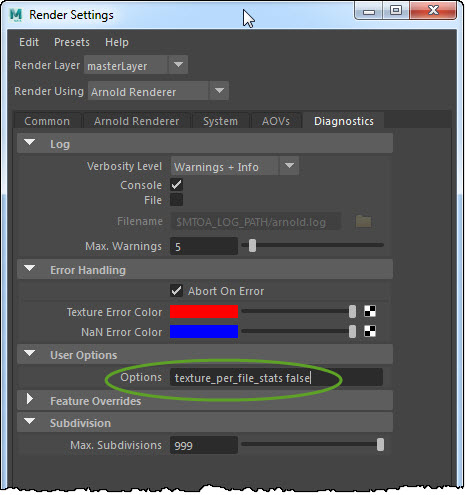This screenshot has height=495, width=467.
Task: Open the Edit menu
Action: pos(29,42)
